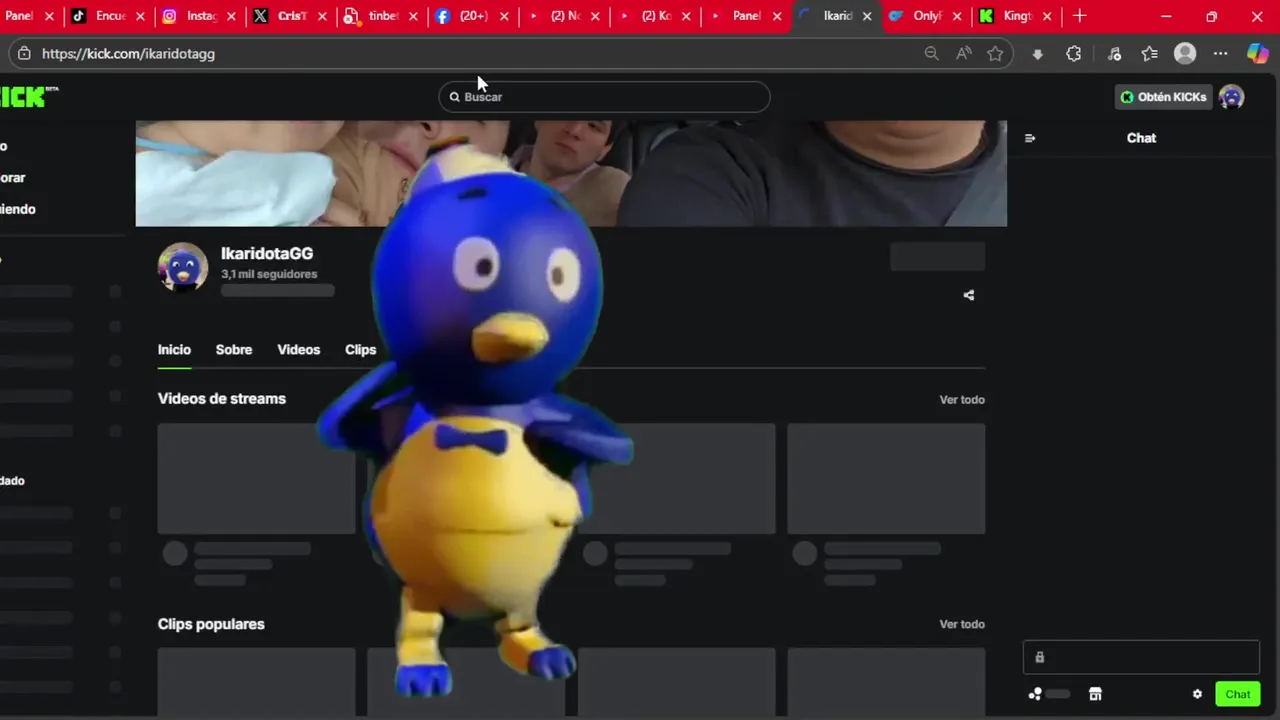Click the Chat panel title

pos(1141,138)
